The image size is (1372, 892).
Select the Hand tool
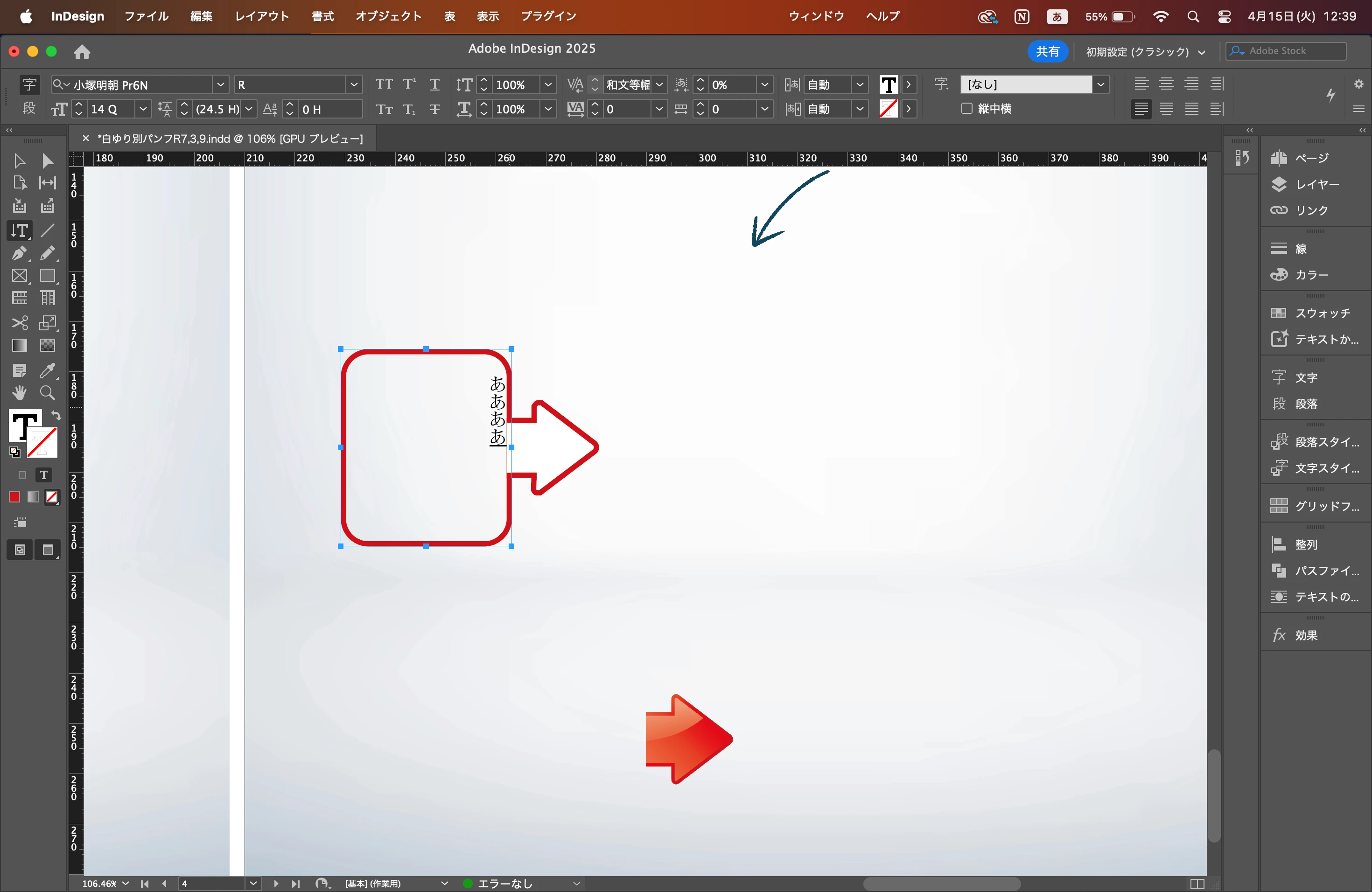coord(19,393)
